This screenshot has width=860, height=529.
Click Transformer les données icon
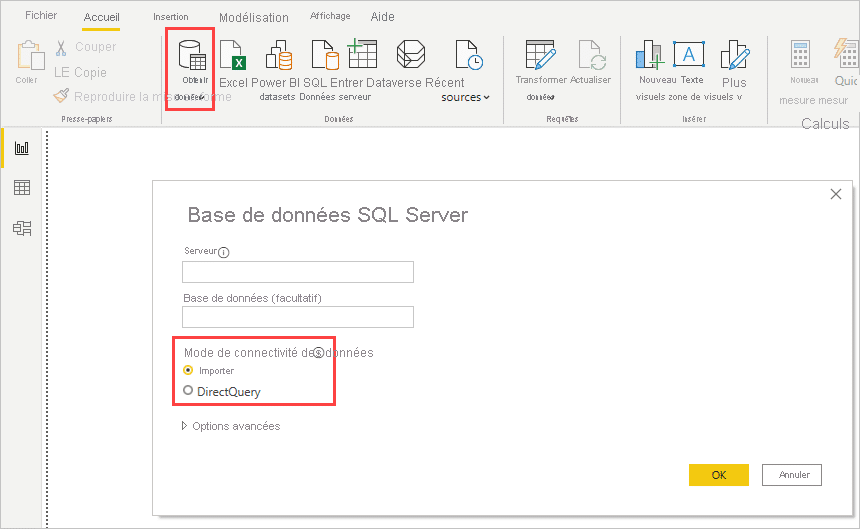point(540,56)
